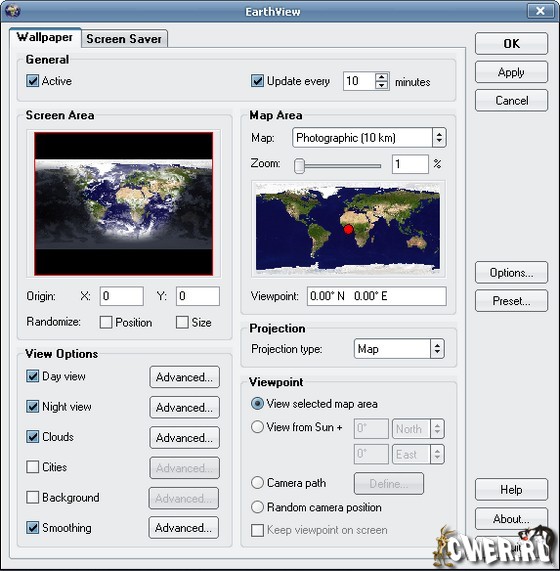Choose Random camera position option
This screenshot has height=571, width=560.
257,507
